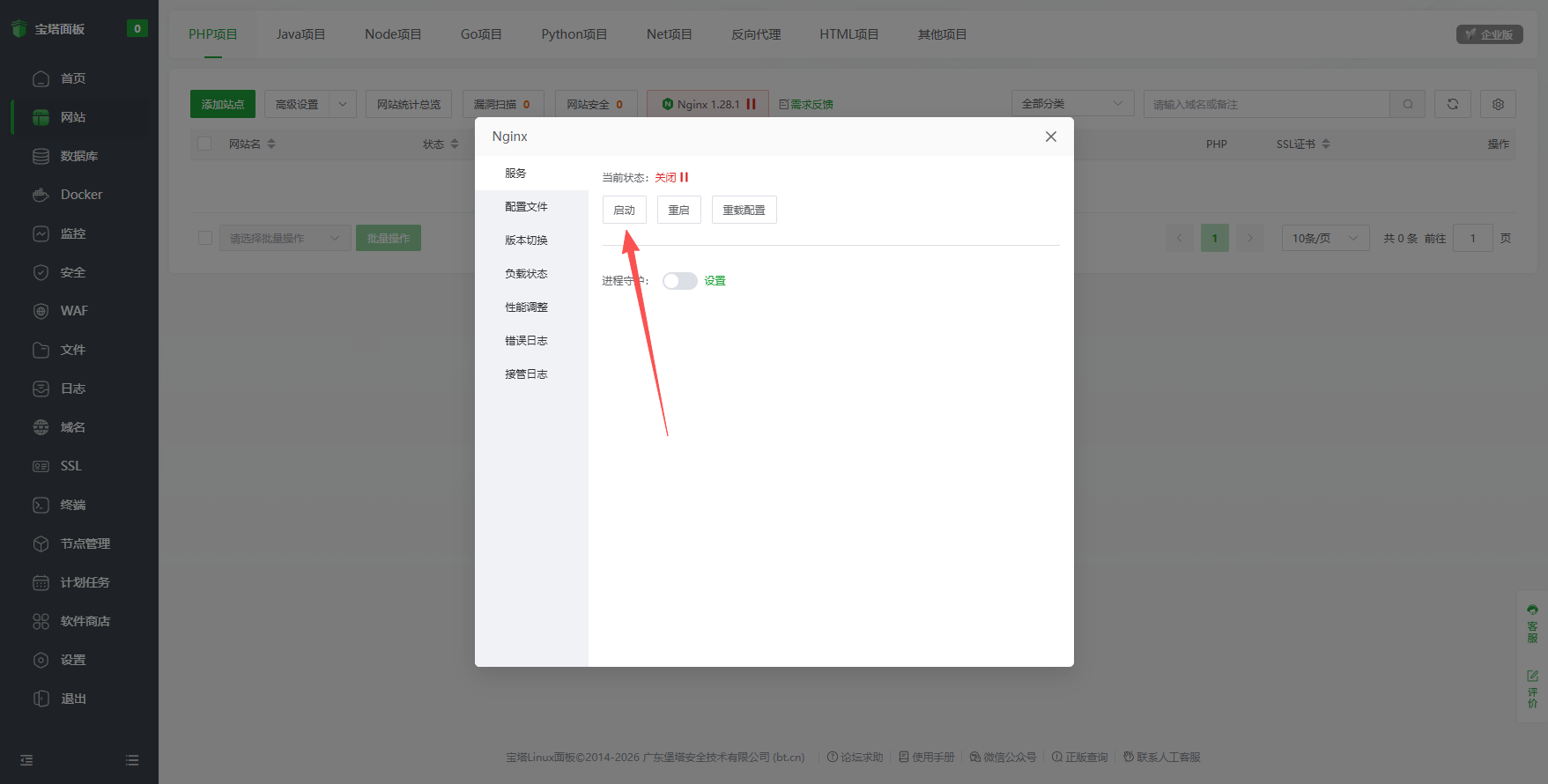Sort by SSL证书 column arrows

pyautogui.click(x=1326, y=144)
